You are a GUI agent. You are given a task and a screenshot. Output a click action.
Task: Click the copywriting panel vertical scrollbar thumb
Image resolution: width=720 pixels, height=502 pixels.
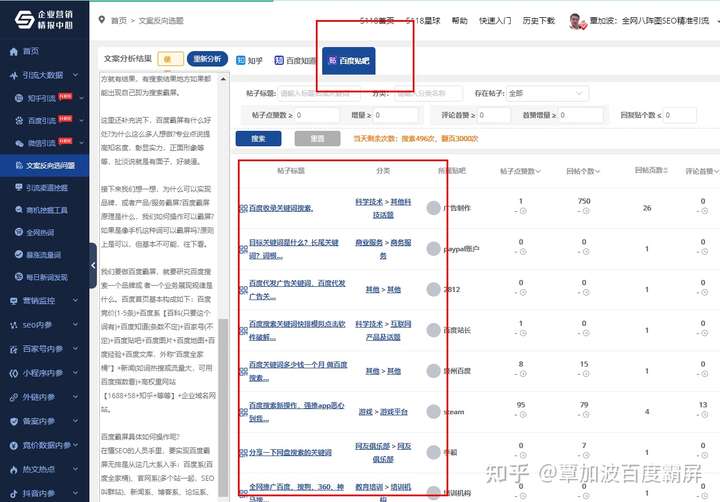pyautogui.click(x=223, y=407)
